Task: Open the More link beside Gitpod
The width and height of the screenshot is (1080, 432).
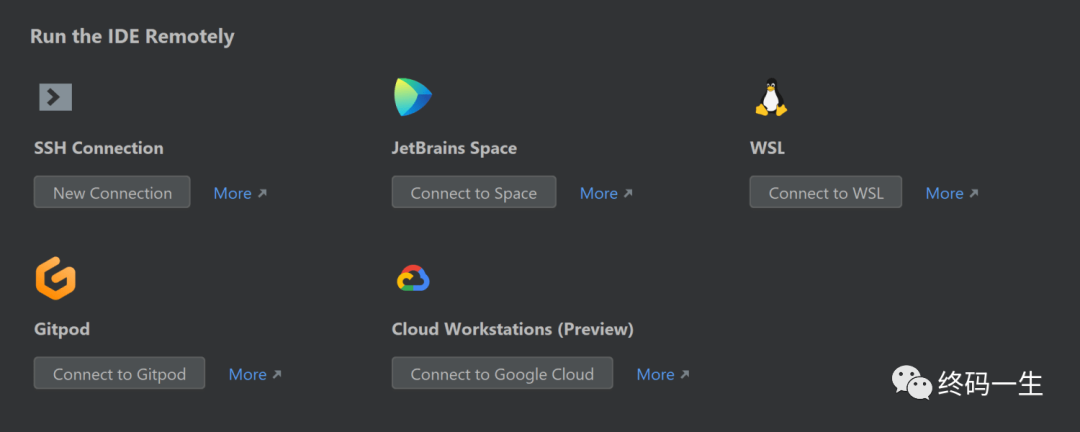Action: [255, 374]
